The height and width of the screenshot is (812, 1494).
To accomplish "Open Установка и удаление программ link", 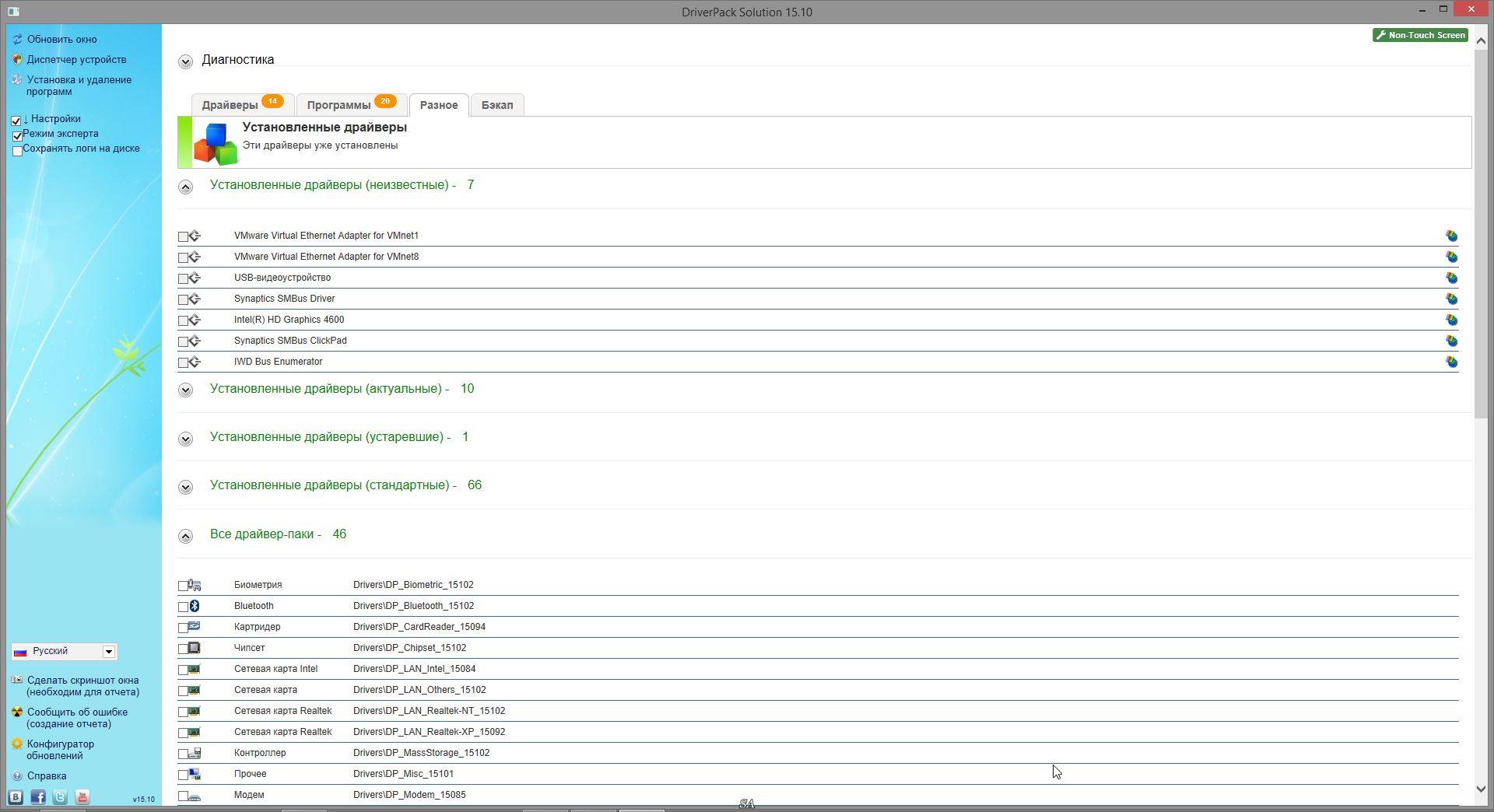I will (79, 86).
